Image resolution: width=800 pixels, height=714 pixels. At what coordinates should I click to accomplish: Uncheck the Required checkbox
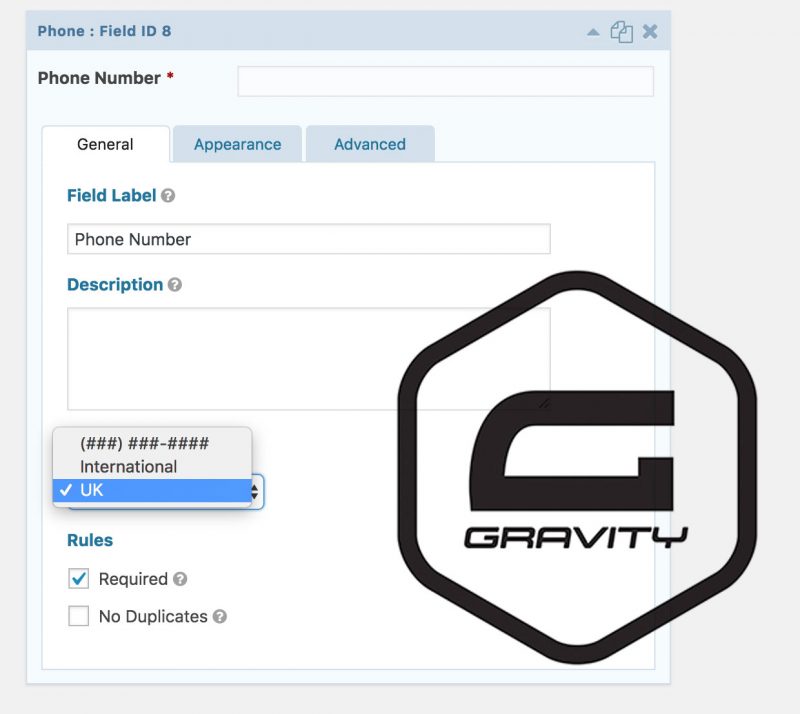coord(79,579)
